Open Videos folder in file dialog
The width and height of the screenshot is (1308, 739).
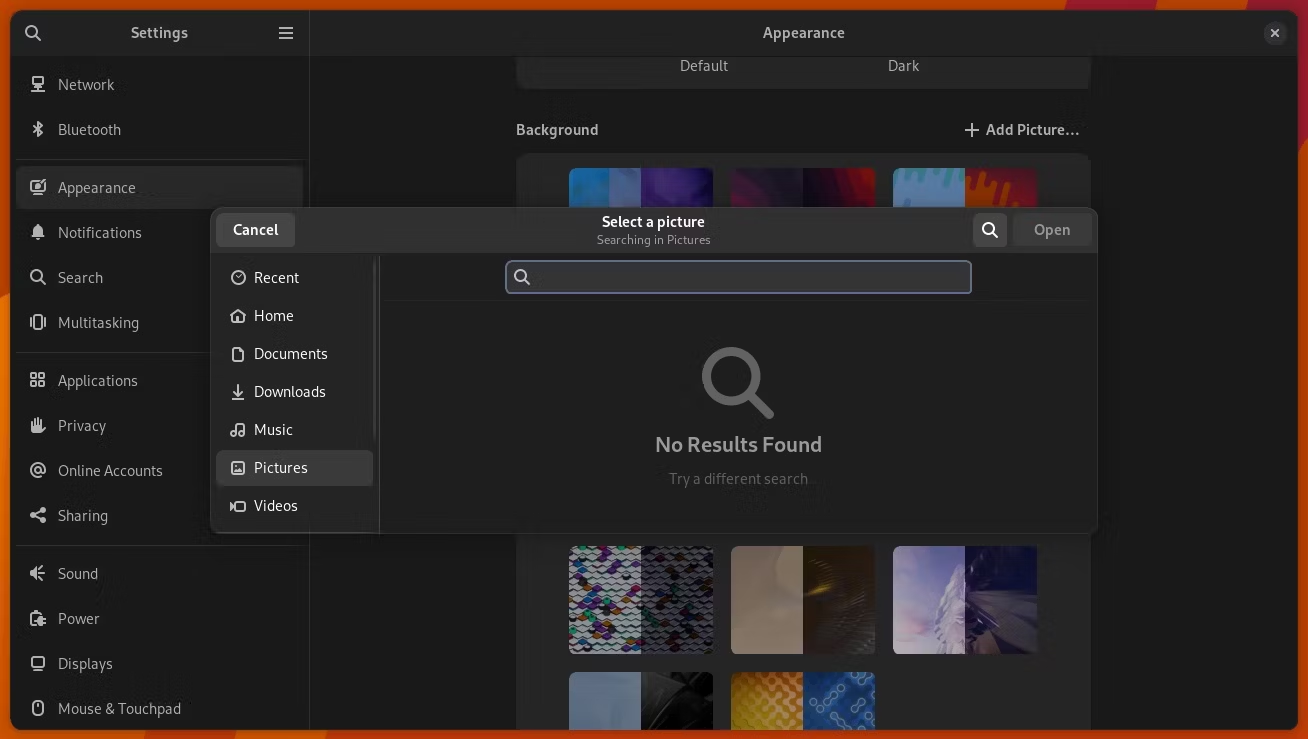click(x=294, y=506)
